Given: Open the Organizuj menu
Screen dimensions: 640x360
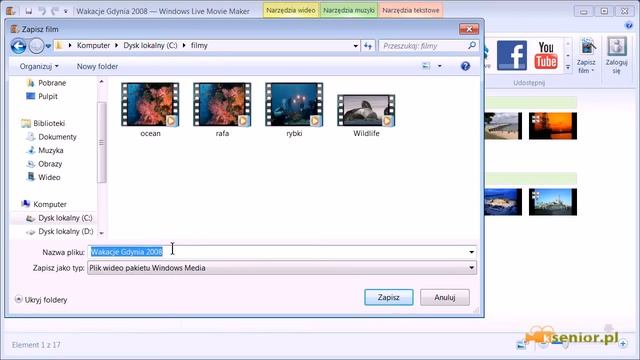Looking at the screenshot, I should pos(39,66).
